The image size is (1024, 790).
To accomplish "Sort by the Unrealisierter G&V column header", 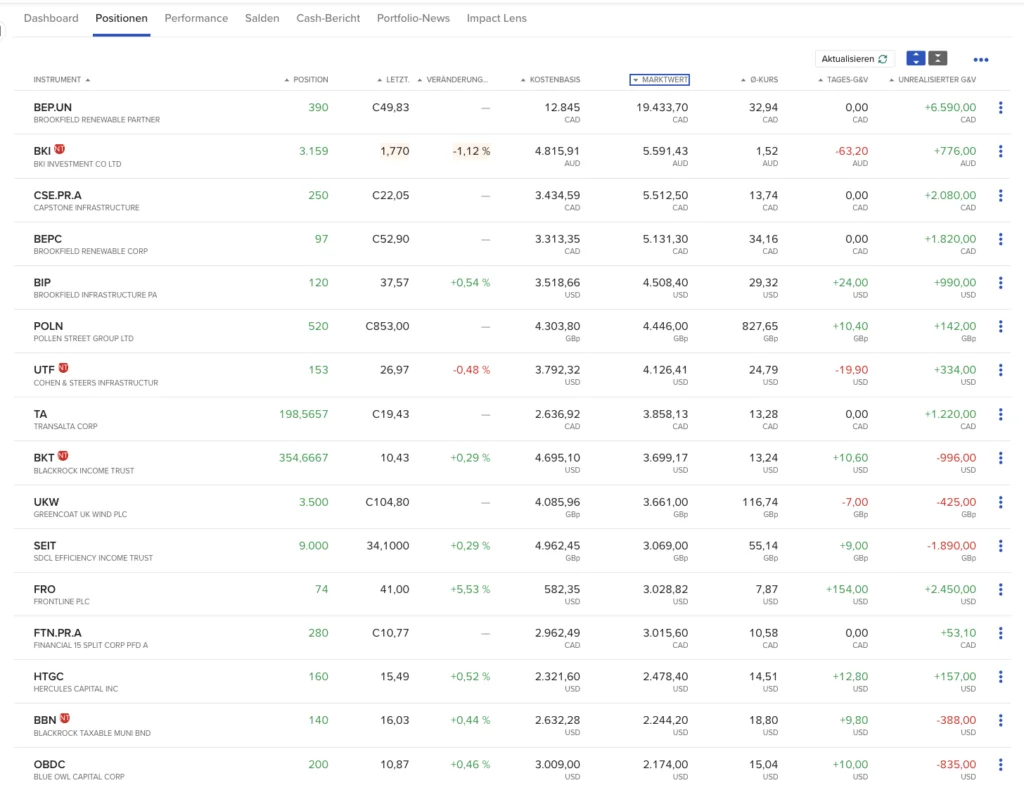I will 933,80.
